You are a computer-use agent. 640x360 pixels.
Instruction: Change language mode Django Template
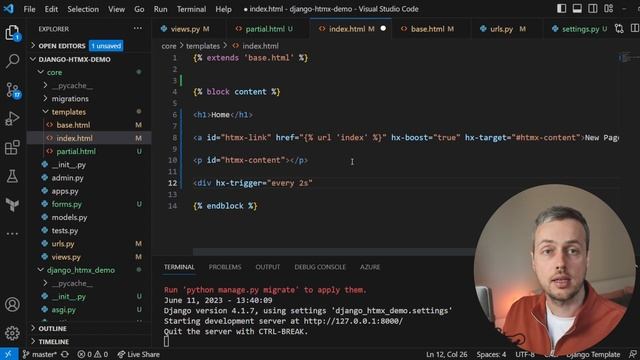[x=593, y=354]
